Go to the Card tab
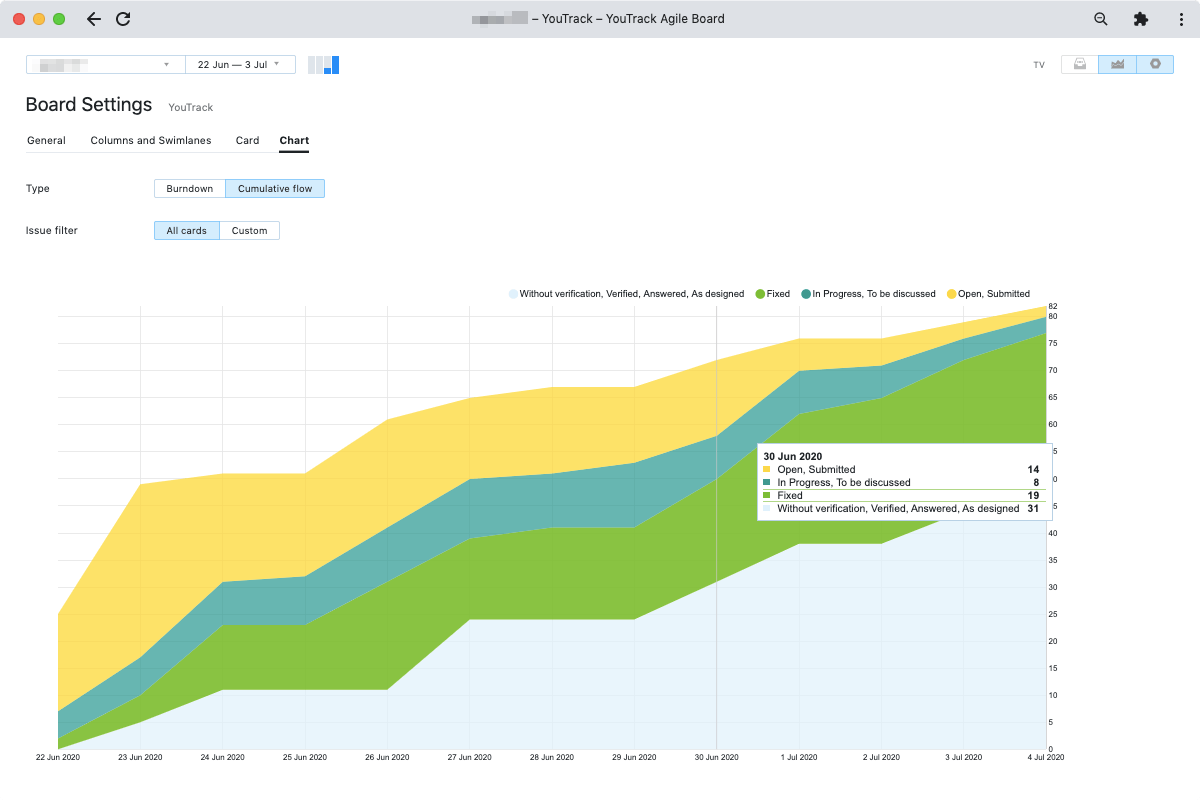This screenshot has height=800, width=1200. coord(247,141)
